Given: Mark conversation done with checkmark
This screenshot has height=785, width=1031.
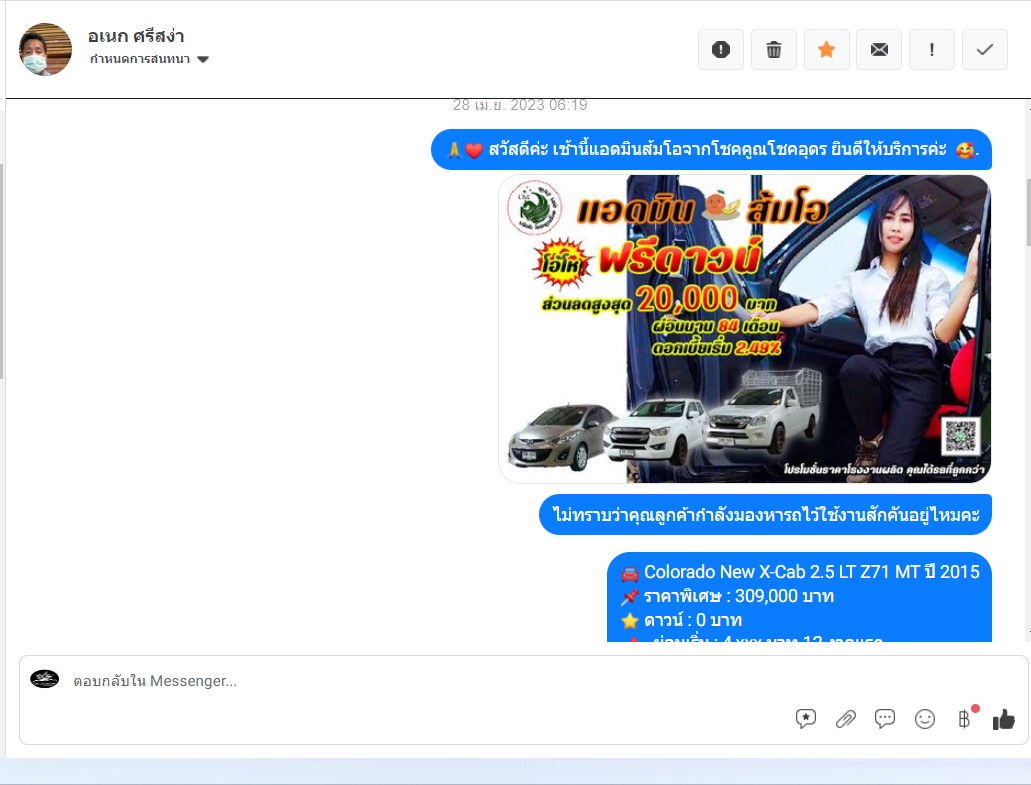Looking at the screenshot, I should [x=984, y=49].
